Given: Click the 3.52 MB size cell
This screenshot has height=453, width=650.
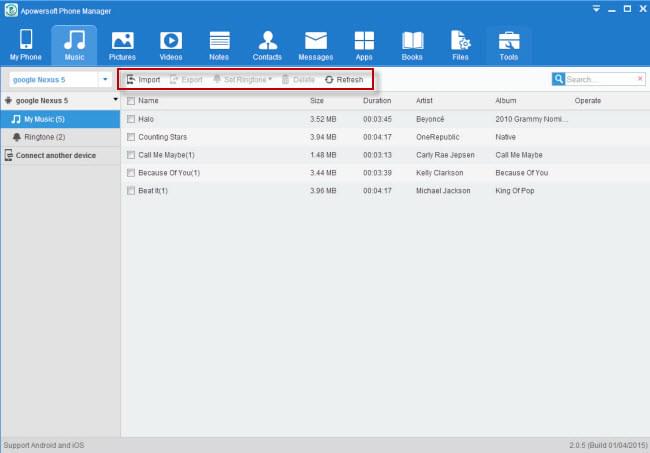Looking at the screenshot, I should coord(323,119).
